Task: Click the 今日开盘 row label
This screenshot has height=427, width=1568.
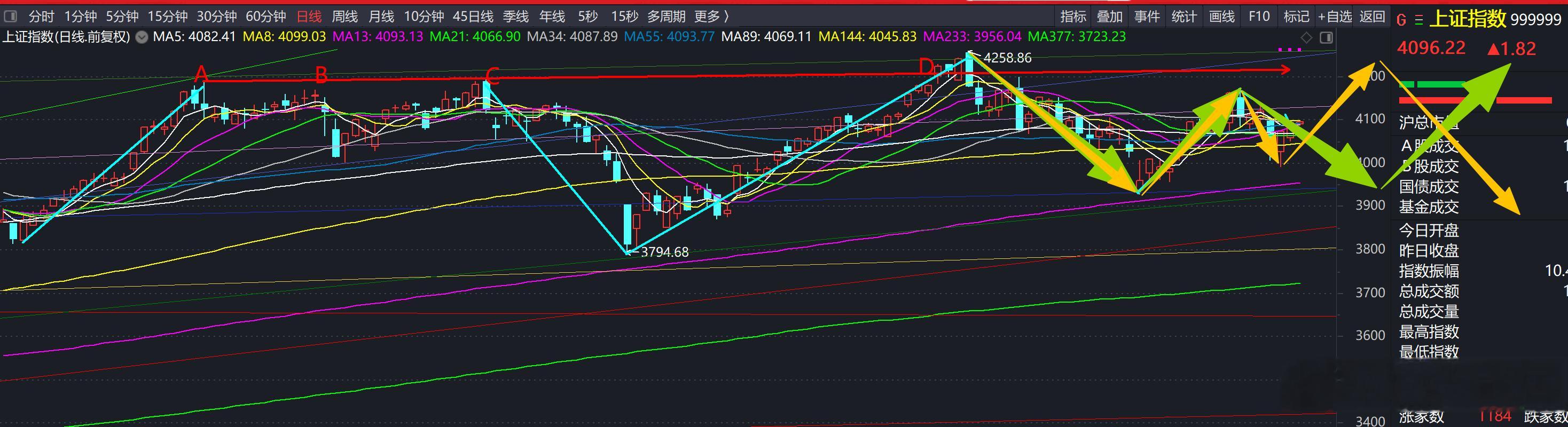Action: pyautogui.click(x=1429, y=231)
